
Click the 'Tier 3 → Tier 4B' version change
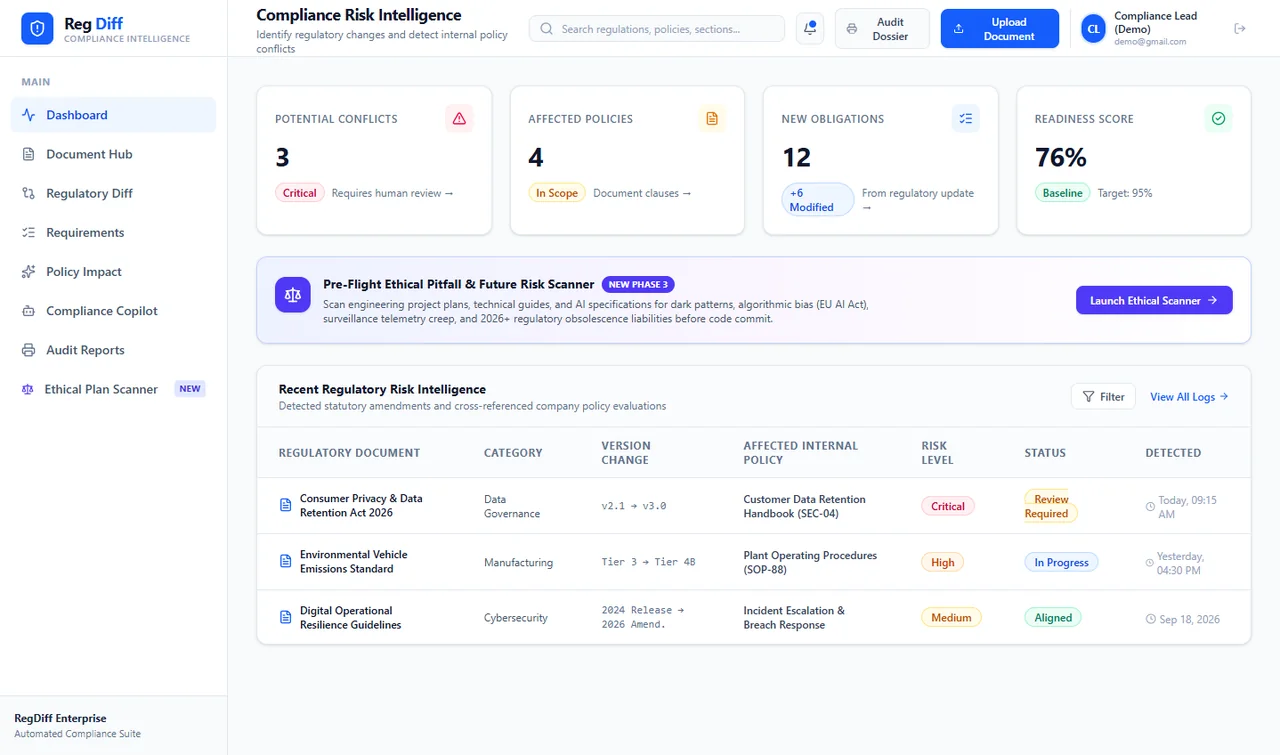(x=649, y=562)
